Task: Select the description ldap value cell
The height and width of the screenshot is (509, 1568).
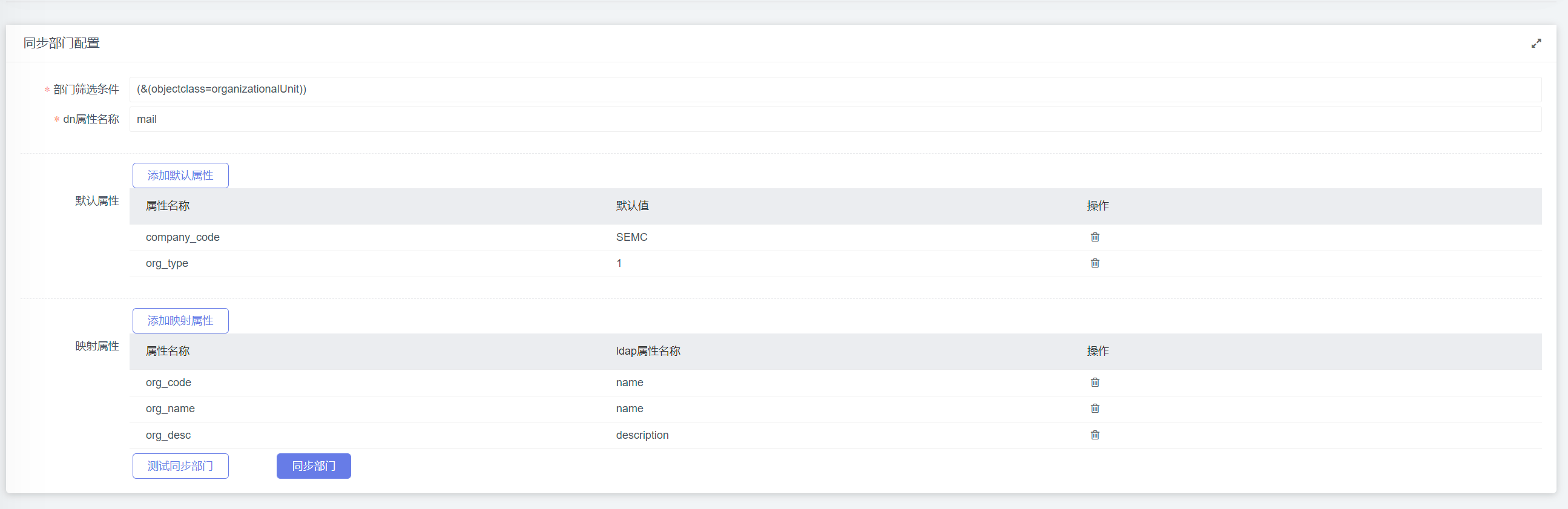Action: (x=642, y=435)
